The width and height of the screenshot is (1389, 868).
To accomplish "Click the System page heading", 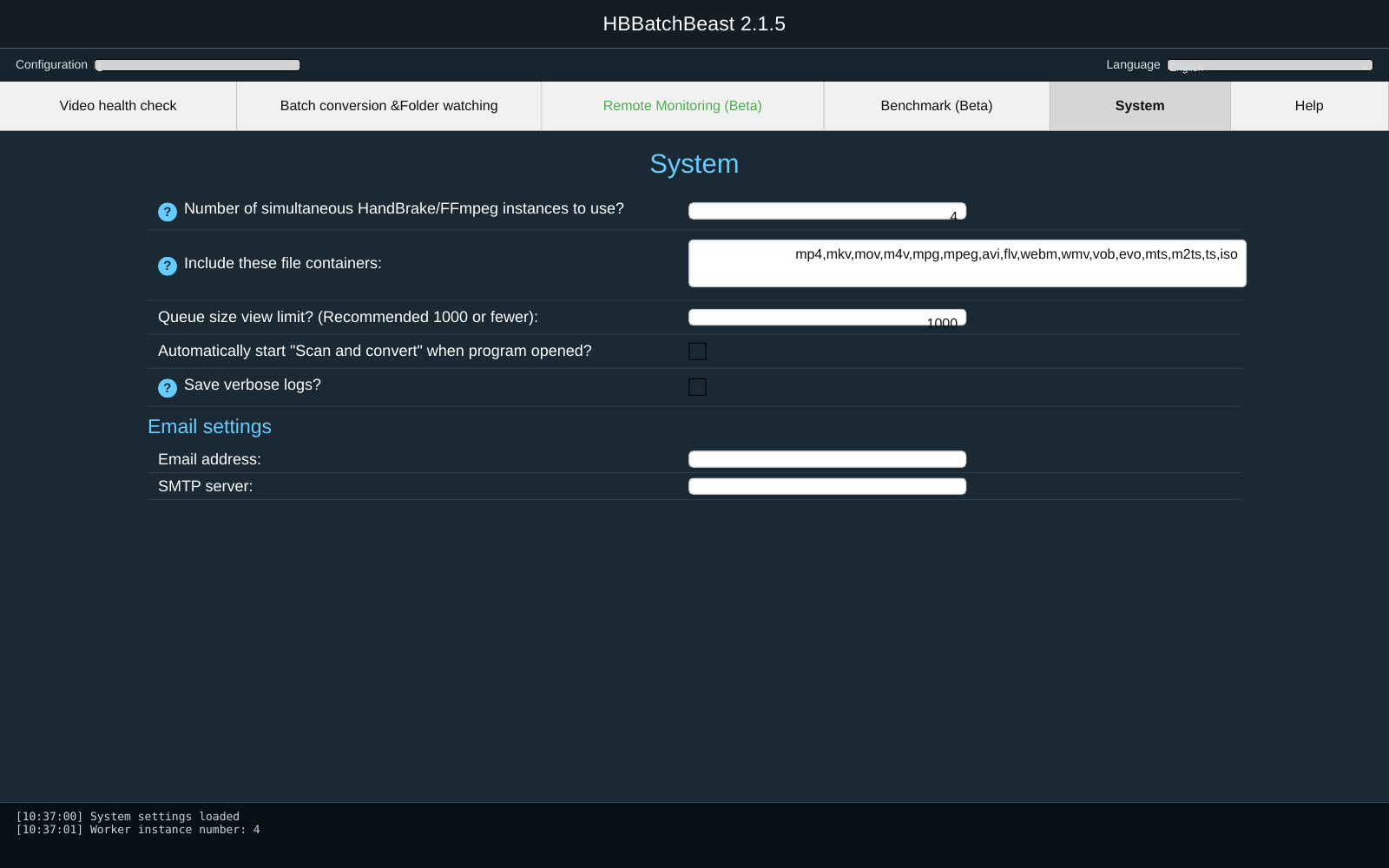I will pos(694,164).
